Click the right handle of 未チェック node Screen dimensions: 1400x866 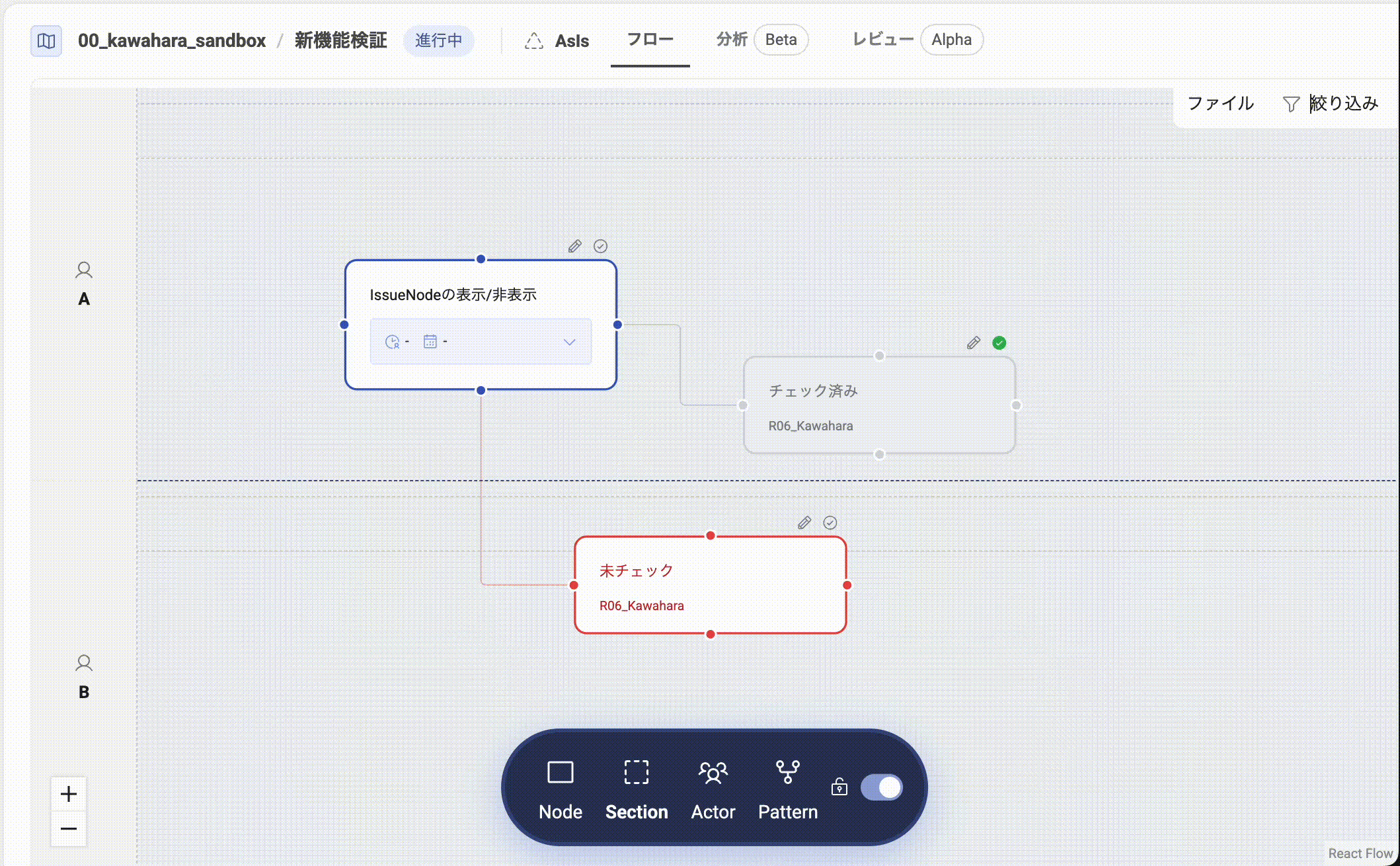click(x=847, y=585)
